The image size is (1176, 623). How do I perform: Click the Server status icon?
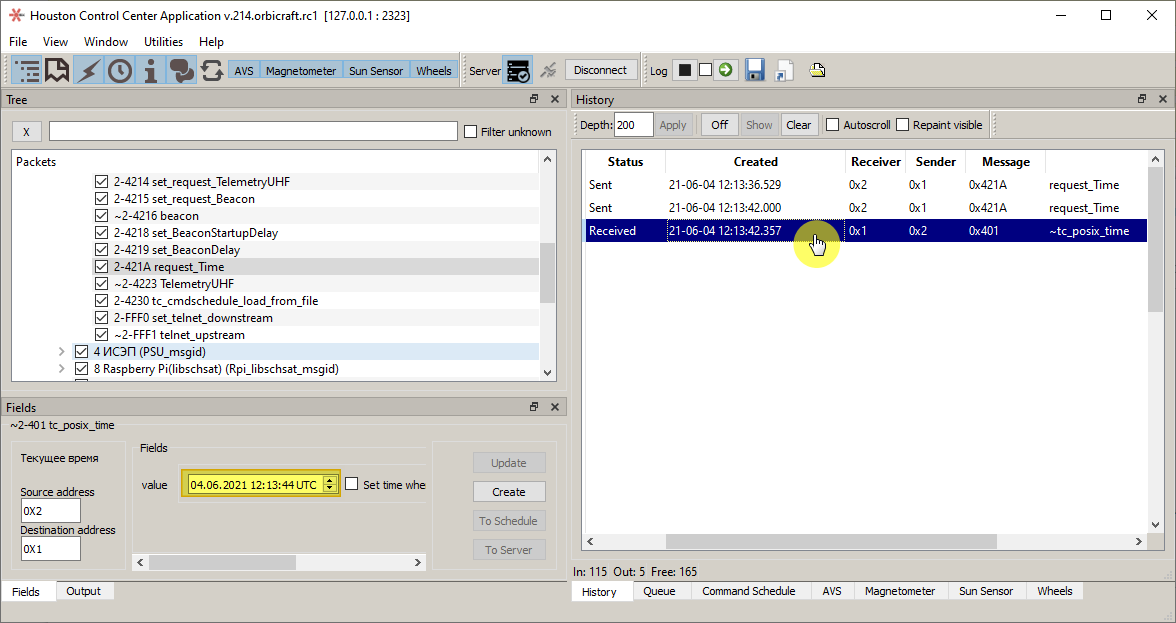point(517,70)
